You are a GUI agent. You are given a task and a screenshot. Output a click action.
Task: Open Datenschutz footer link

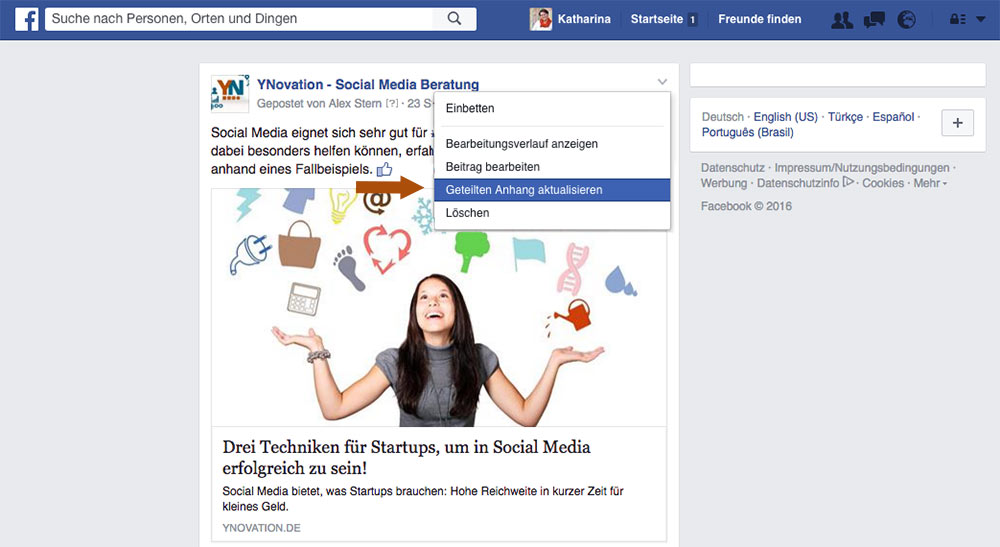(x=732, y=168)
